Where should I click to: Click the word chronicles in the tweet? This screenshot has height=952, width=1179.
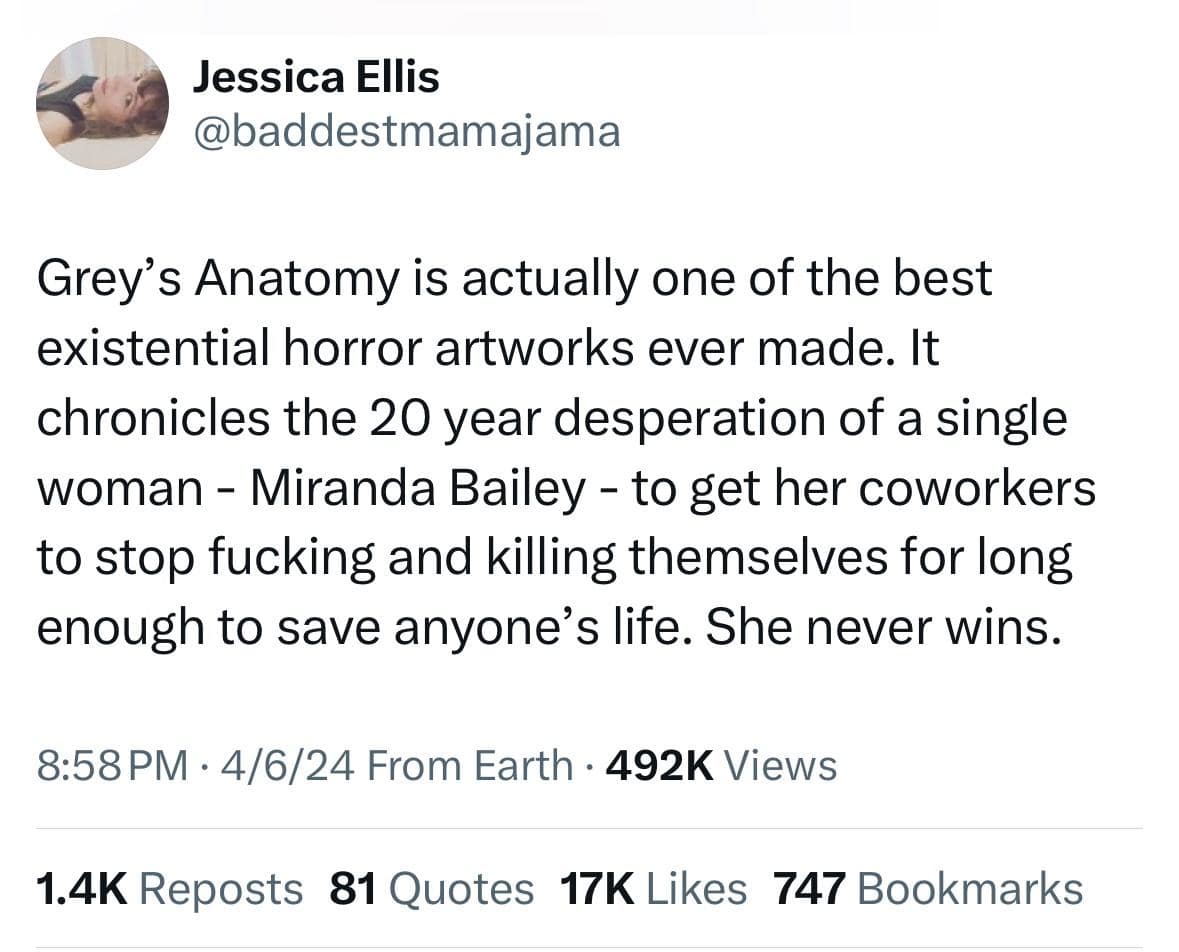click(151, 419)
